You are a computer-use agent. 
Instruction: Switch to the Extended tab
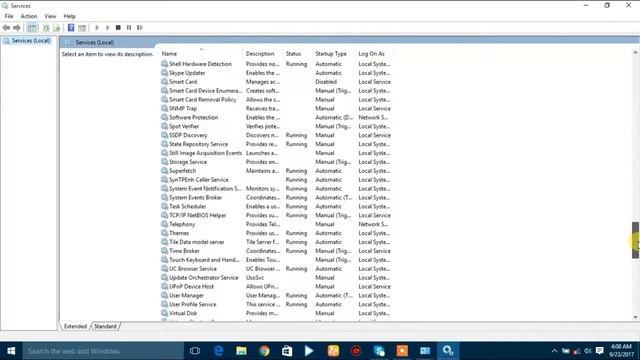pos(76,327)
